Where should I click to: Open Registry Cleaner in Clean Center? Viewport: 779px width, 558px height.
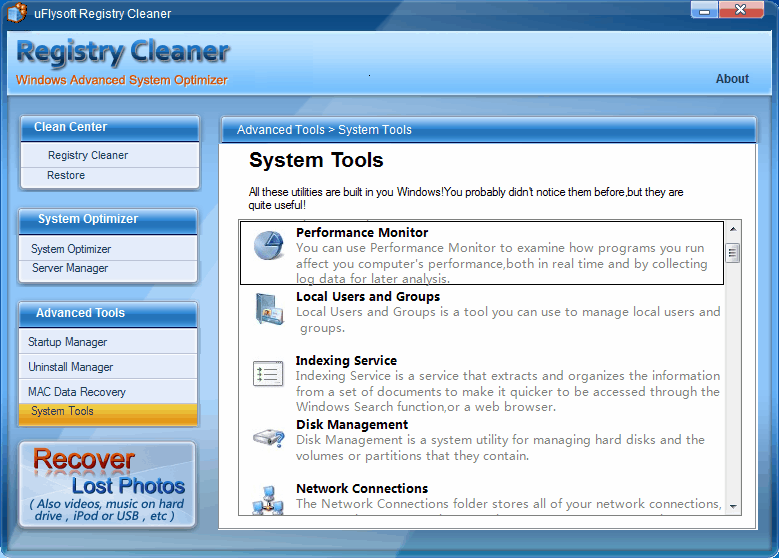click(110, 155)
